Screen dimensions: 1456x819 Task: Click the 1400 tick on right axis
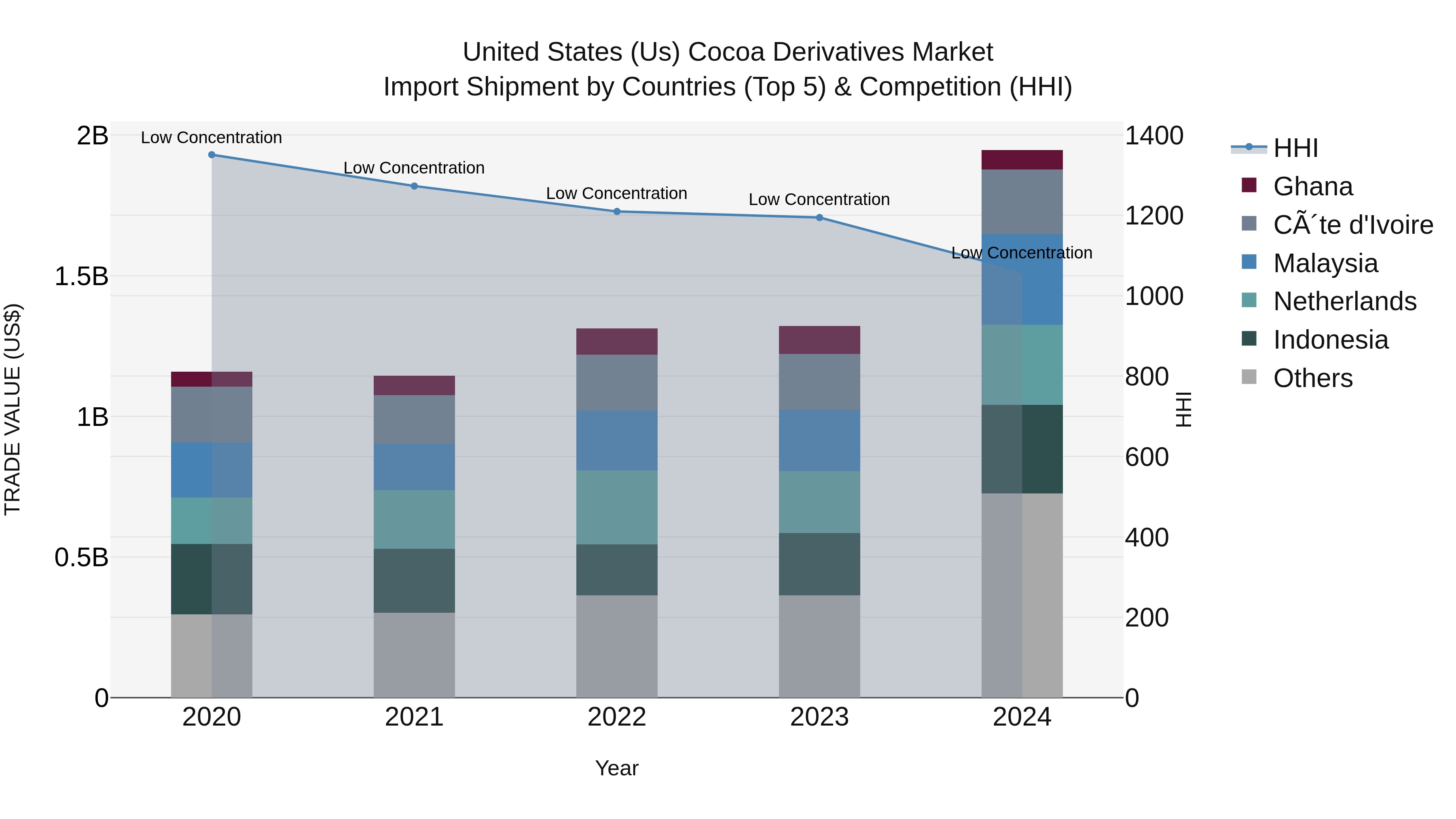click(1154, 136)
